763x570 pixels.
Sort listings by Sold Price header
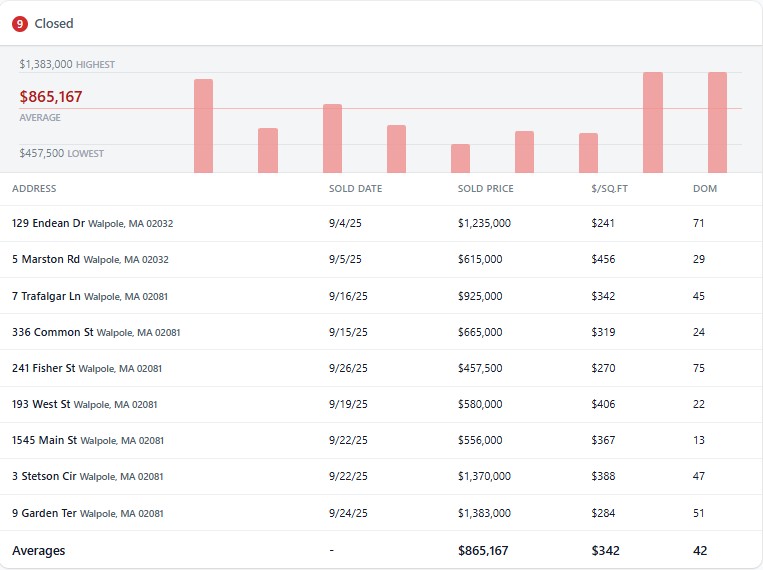485,189
